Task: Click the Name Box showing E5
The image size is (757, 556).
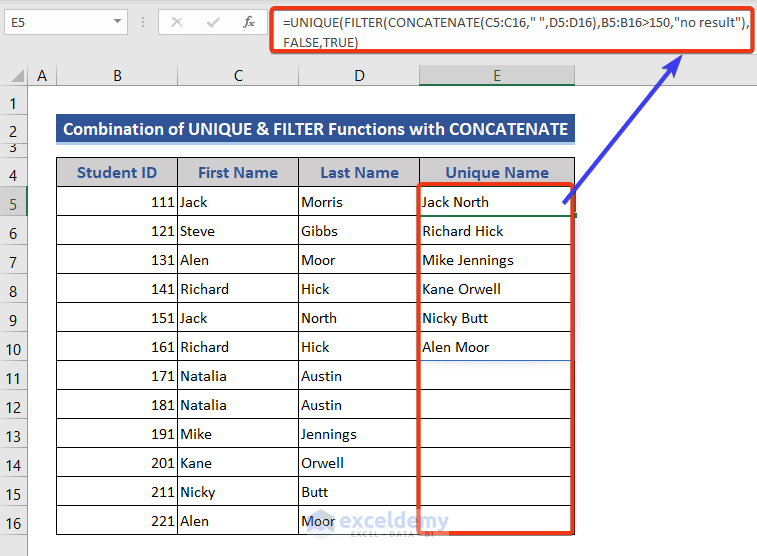Action: point(66,22)
